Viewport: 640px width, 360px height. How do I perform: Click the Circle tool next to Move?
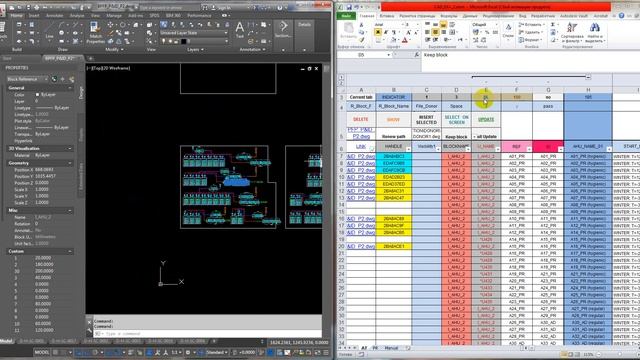point(122,25)
